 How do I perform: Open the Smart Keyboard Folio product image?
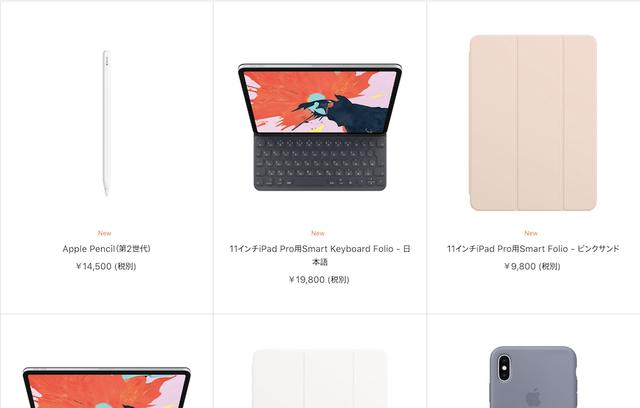320,127
